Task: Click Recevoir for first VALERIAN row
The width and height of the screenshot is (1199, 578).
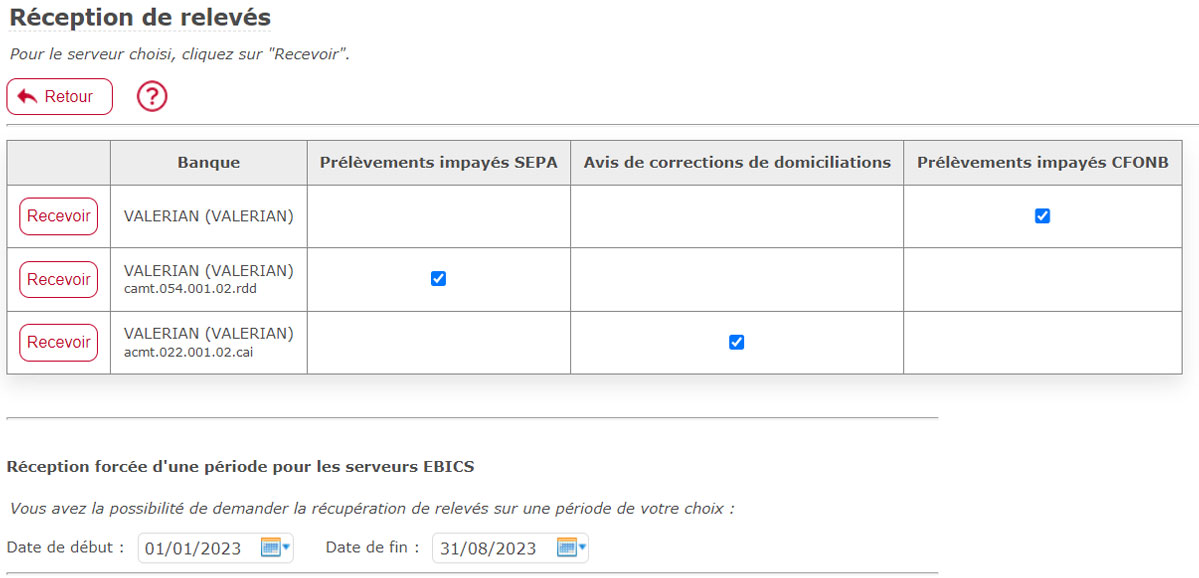Action: (x=59, y=216)
